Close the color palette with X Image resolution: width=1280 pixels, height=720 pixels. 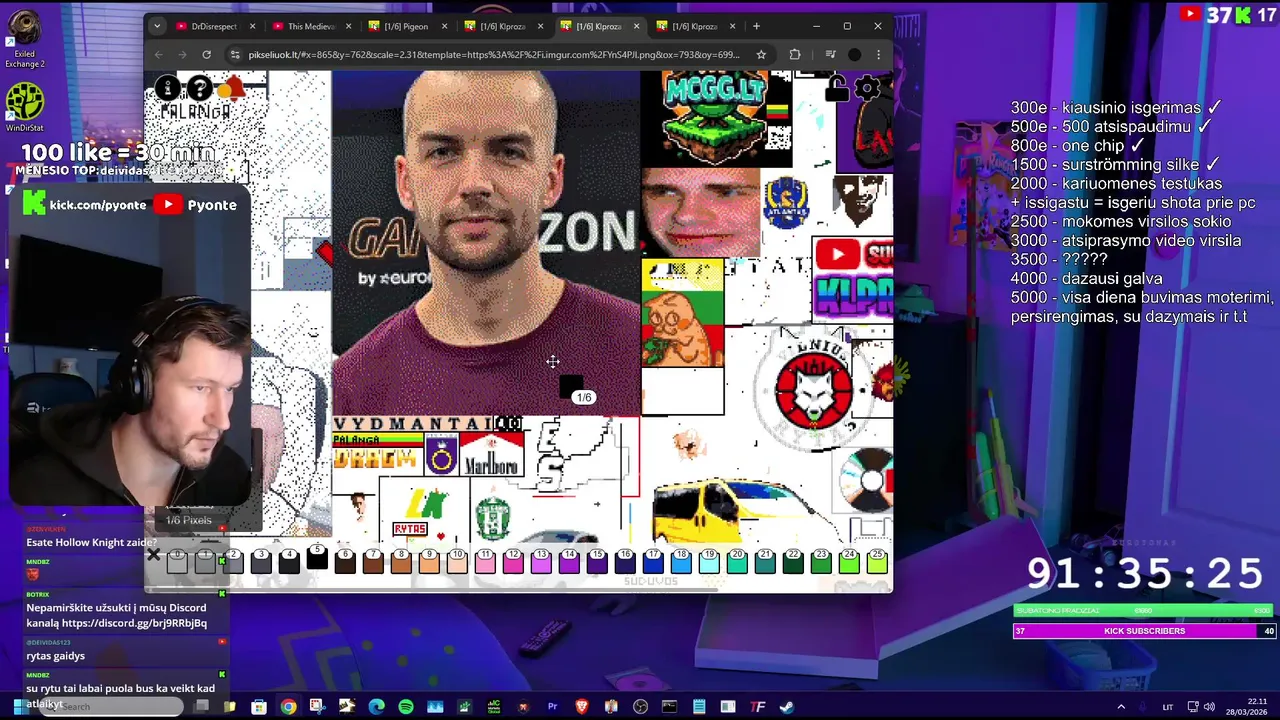153,555
